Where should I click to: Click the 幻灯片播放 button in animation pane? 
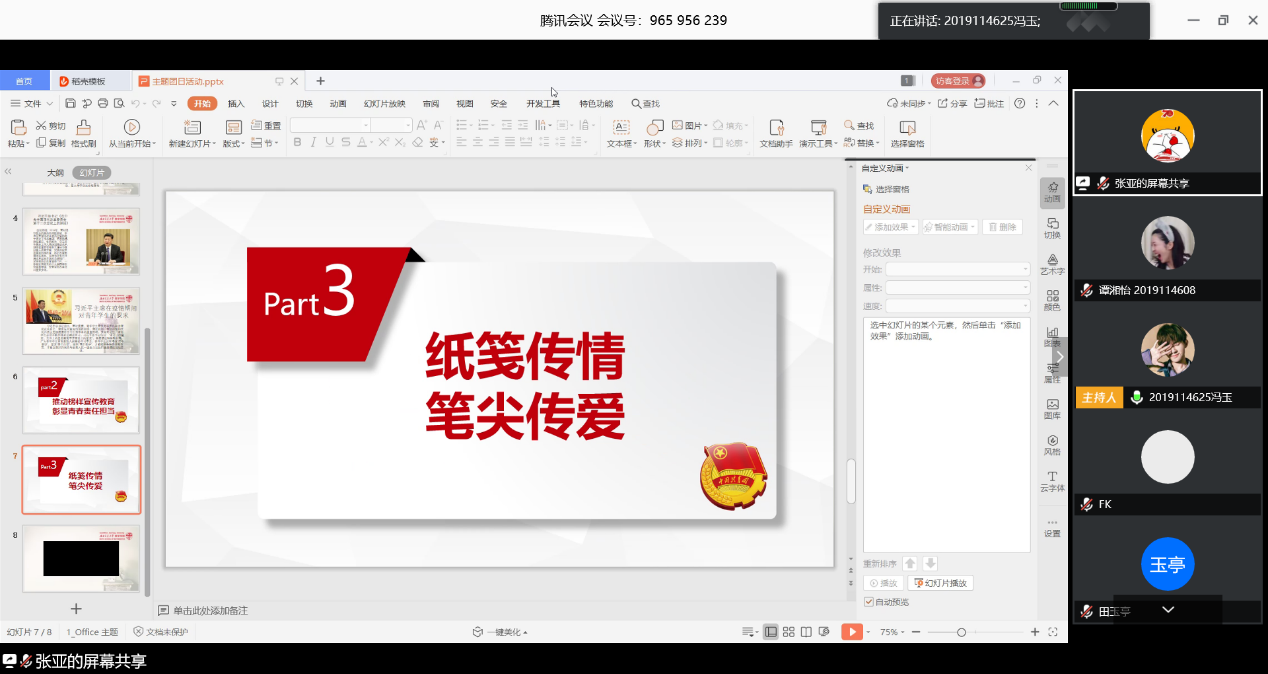click(940, 583)
